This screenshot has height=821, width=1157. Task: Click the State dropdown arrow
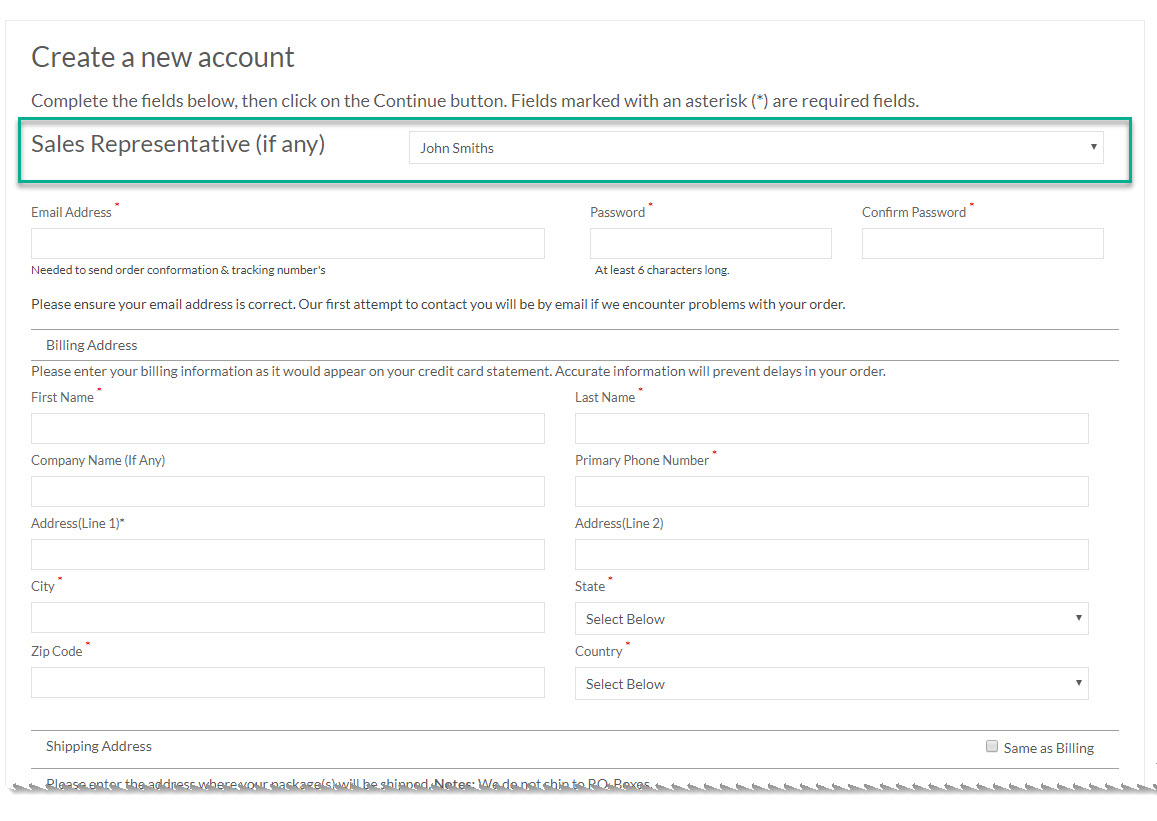1078,619
